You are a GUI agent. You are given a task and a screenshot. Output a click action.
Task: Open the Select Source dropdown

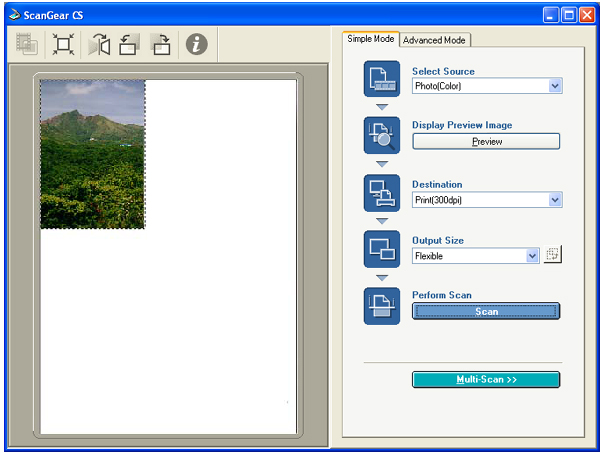tap(487, 86)
